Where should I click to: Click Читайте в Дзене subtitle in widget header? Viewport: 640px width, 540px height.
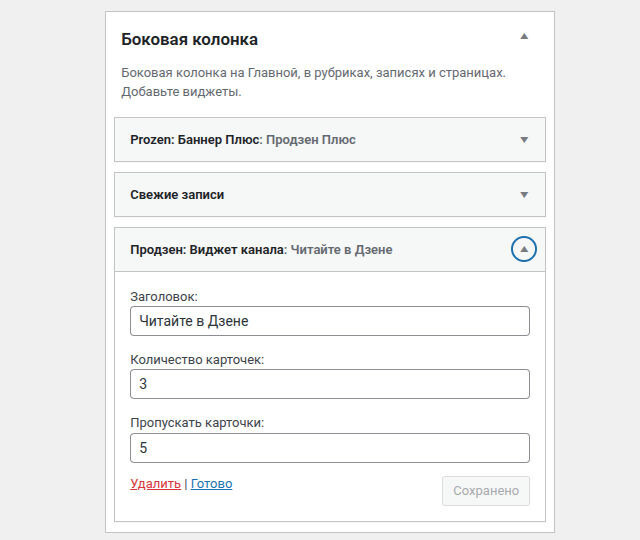tap(341, 249)
